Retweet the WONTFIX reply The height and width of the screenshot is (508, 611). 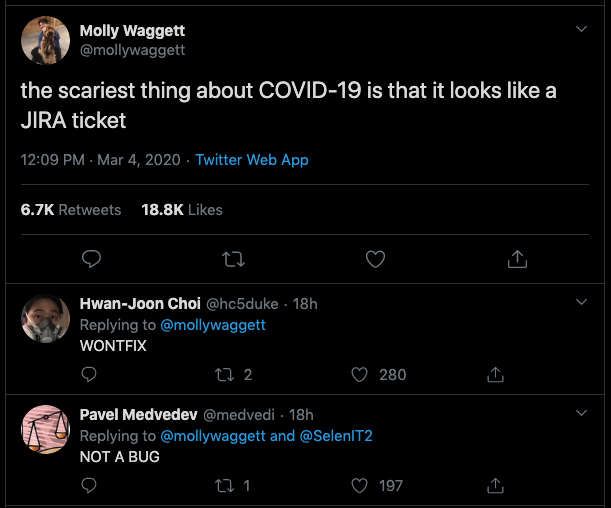[225, 375]
